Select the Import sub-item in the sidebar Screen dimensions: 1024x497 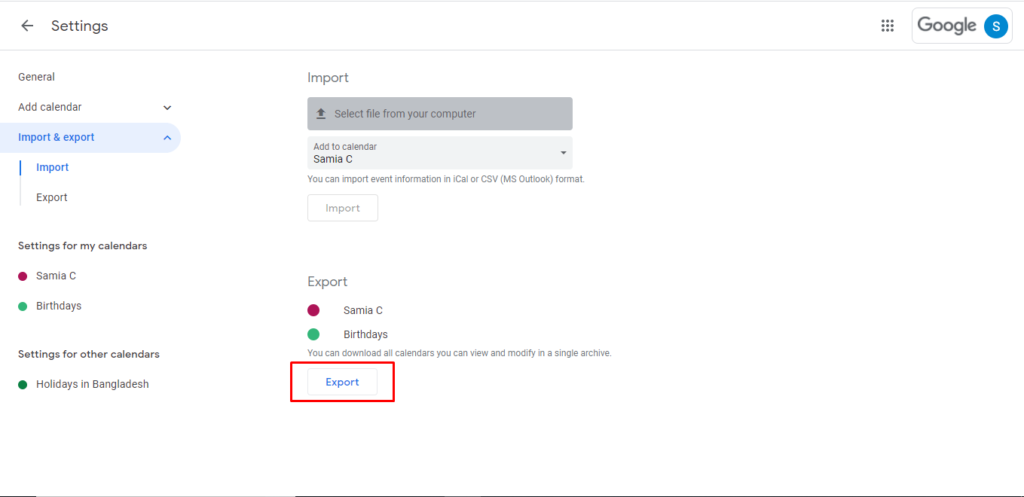pyautogui.click(x=52, y=168)
